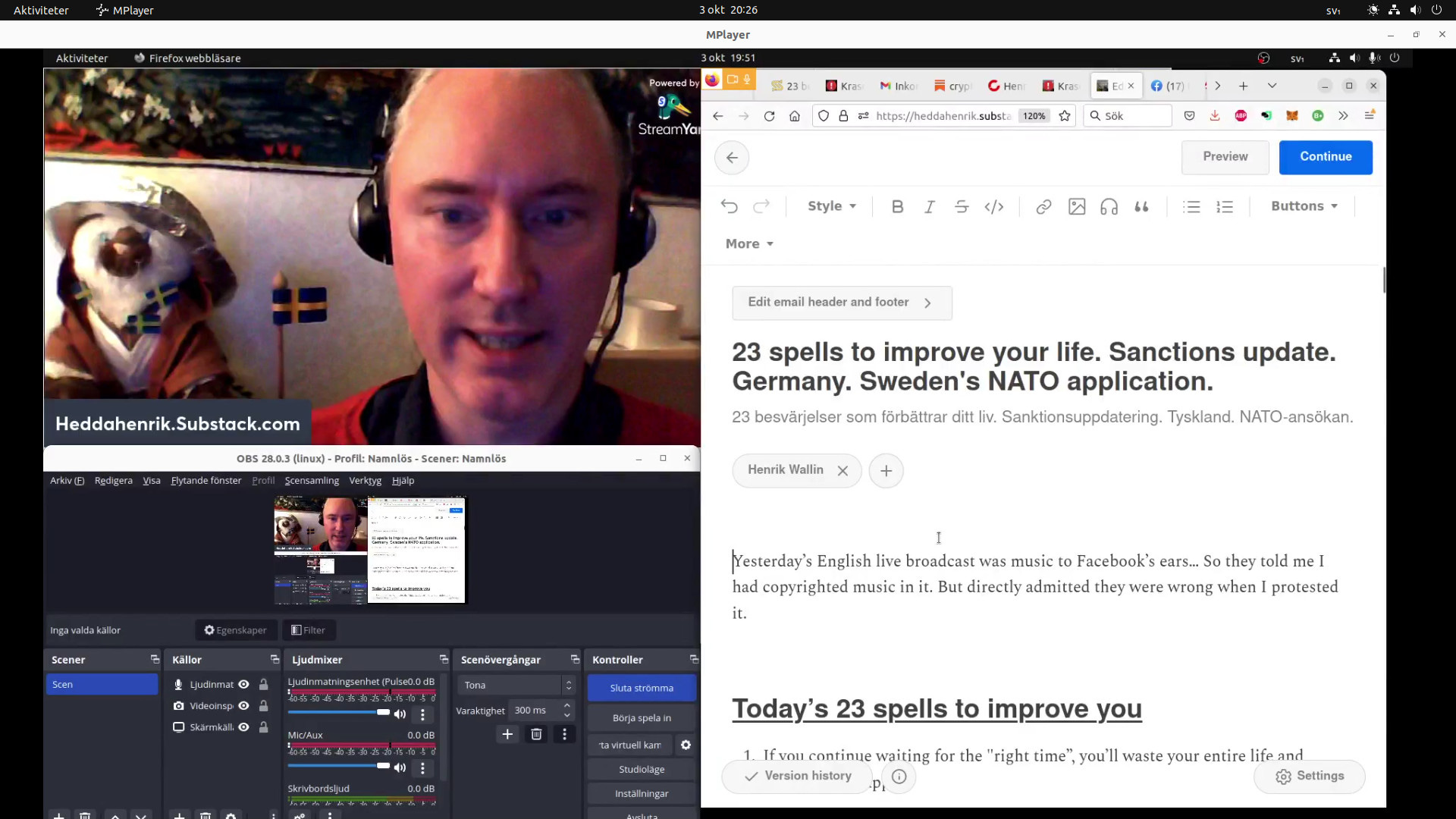Open the Verktyg menu in OBS
1456x819 pixels.
[365, 481]
